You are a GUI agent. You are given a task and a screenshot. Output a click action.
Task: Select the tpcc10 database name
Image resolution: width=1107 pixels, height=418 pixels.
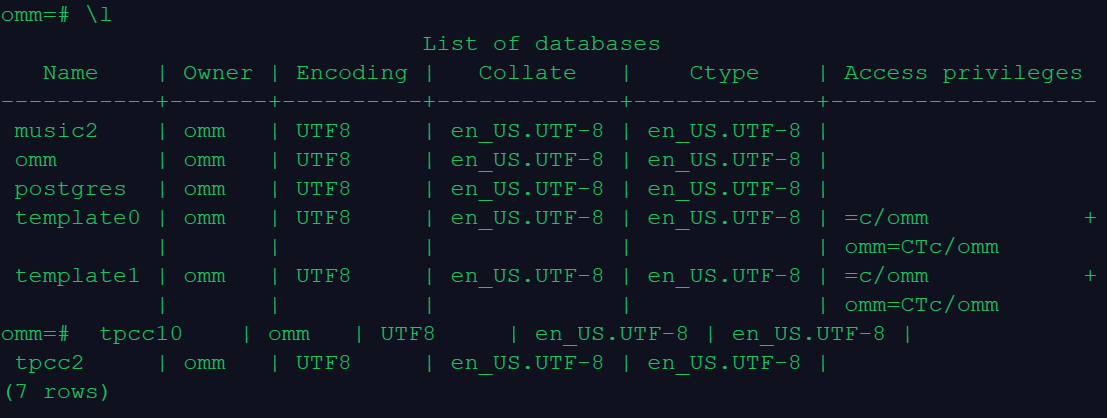pyautogui.click(x=141, y=334)
